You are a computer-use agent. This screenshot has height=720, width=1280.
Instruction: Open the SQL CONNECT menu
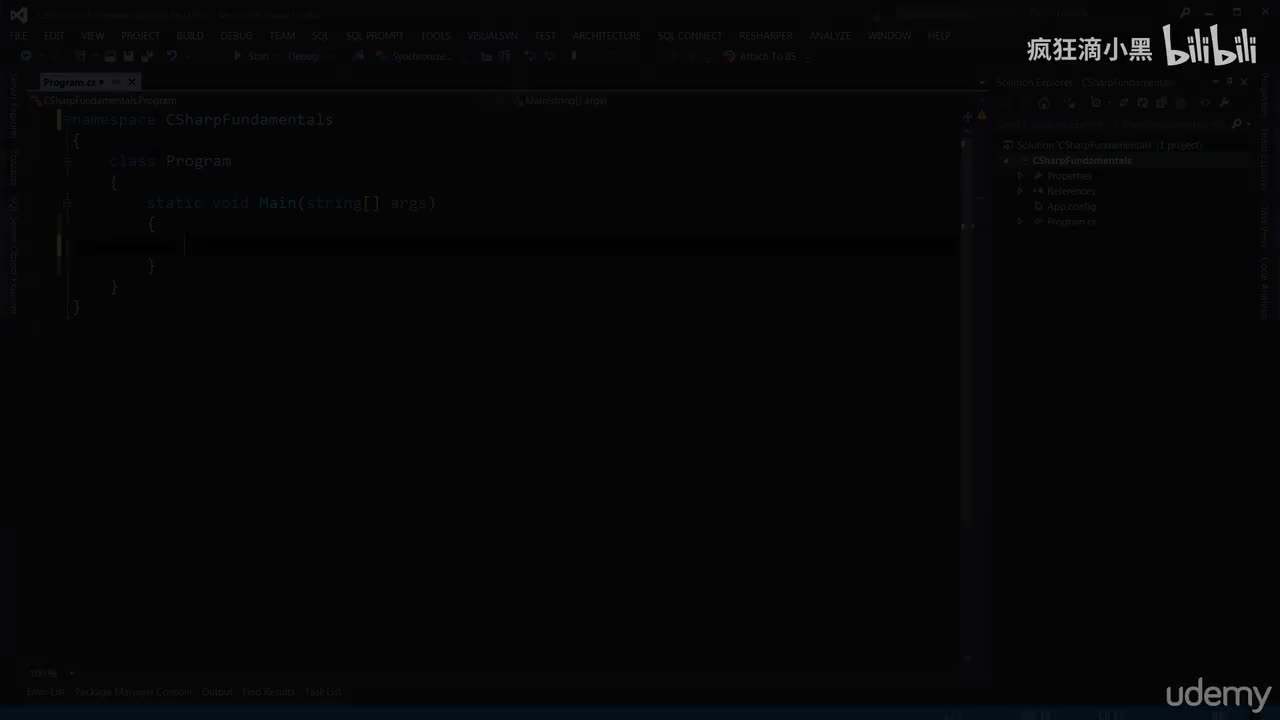coord(690,36)
